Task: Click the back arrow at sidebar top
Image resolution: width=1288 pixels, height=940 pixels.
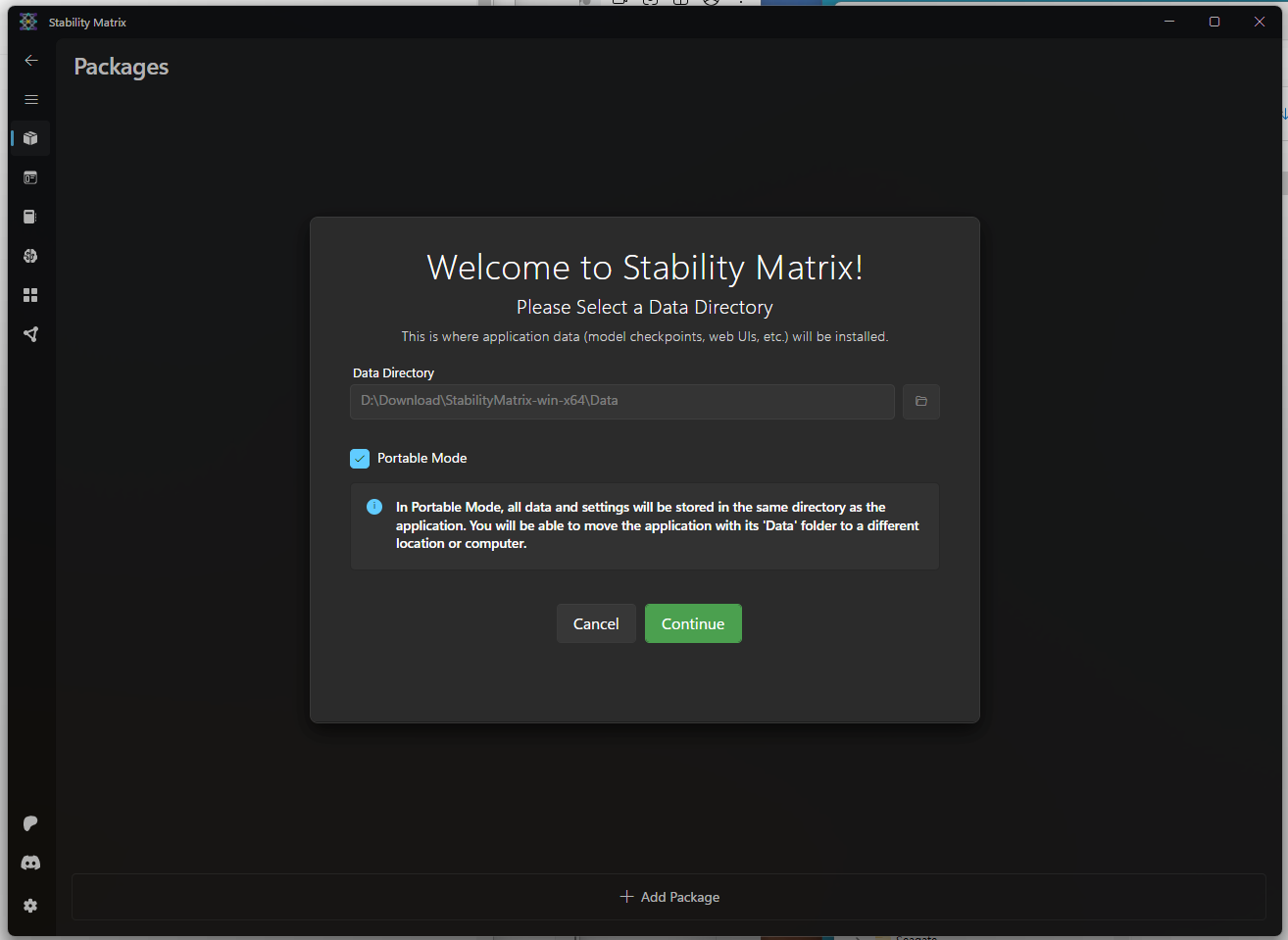Action: click(30, 60)
